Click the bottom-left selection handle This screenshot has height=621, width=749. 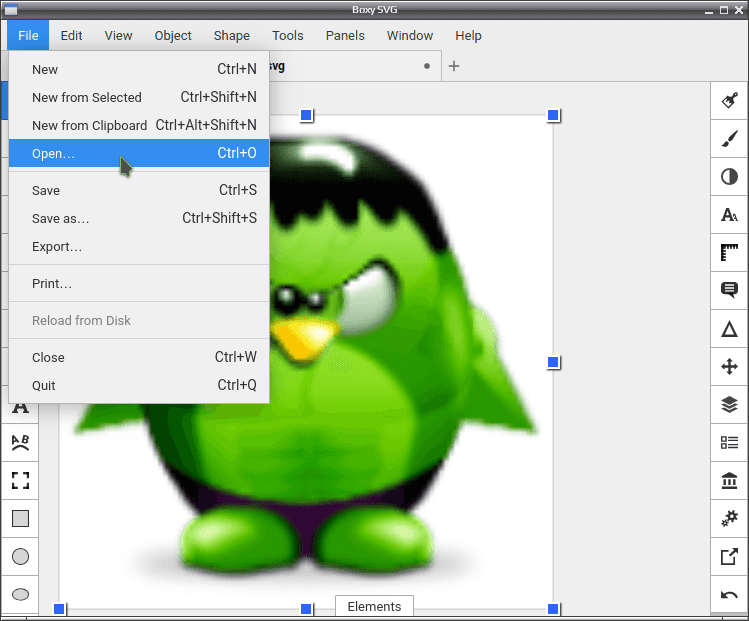(x=59, y=609)
